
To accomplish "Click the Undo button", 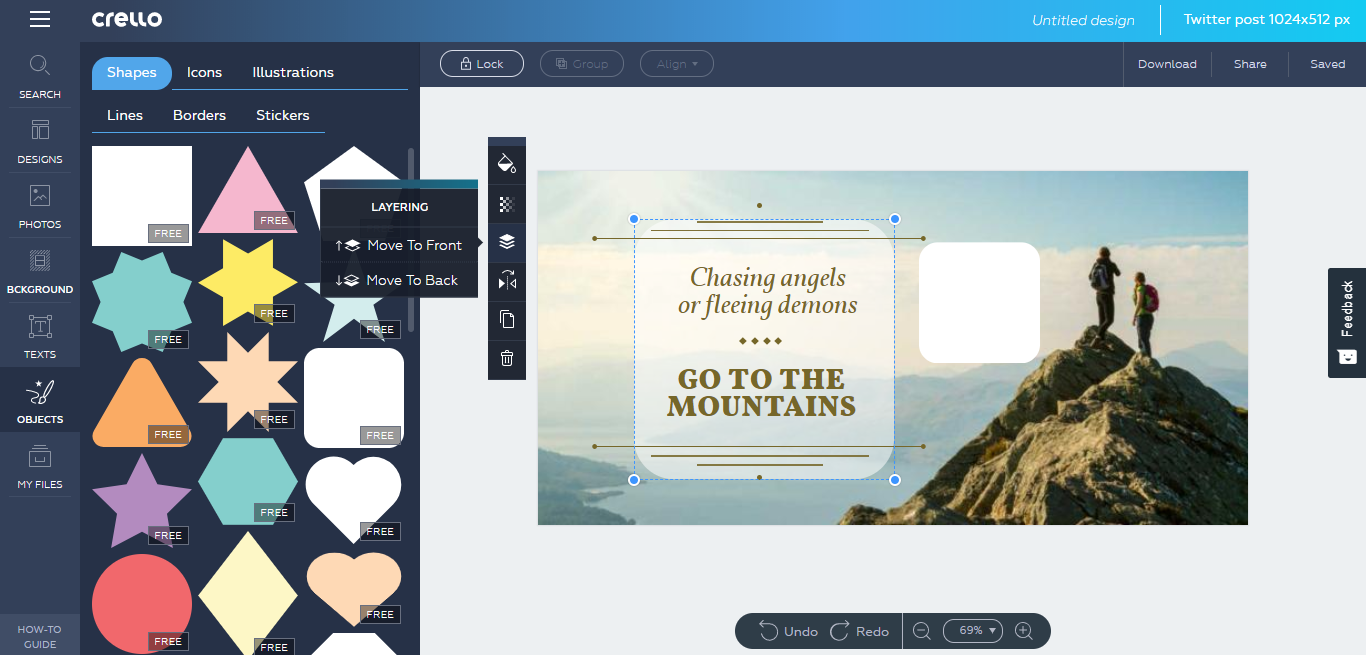I will pos(789,631).
